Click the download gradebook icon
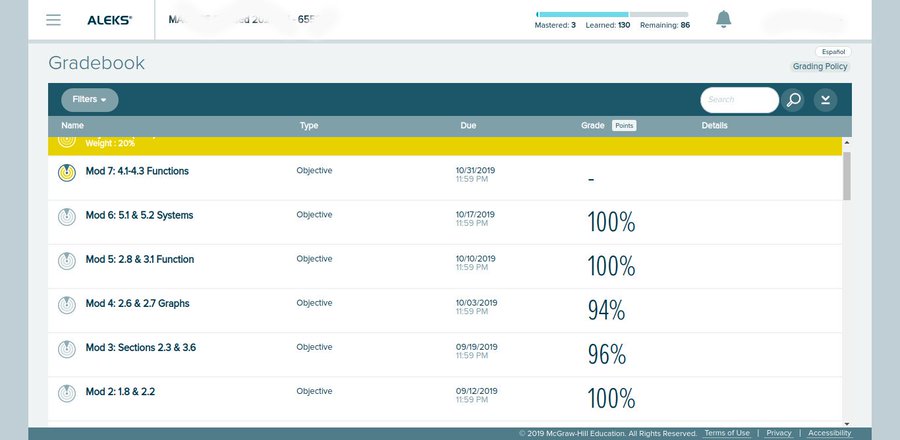The height and width of the screenshot is (440, 900). (x=825, y=100)
